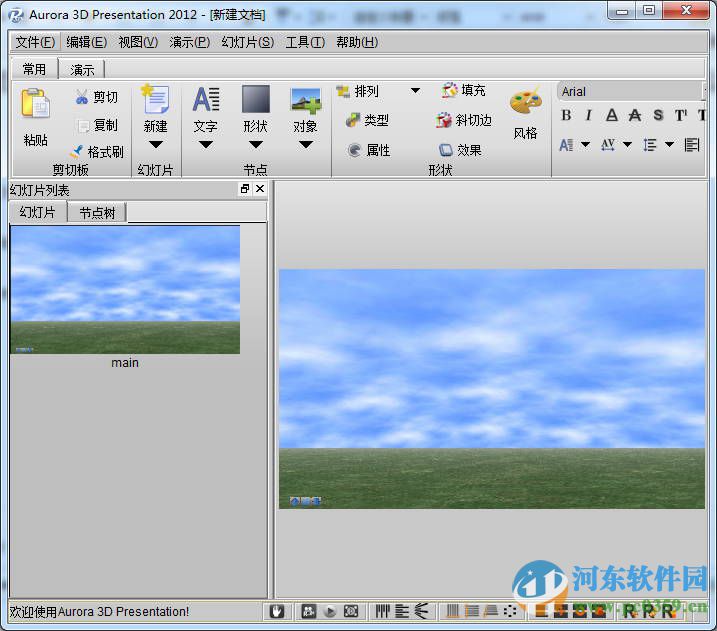Click the line spacing icon
717x631 pixels.
click(650, 145)
